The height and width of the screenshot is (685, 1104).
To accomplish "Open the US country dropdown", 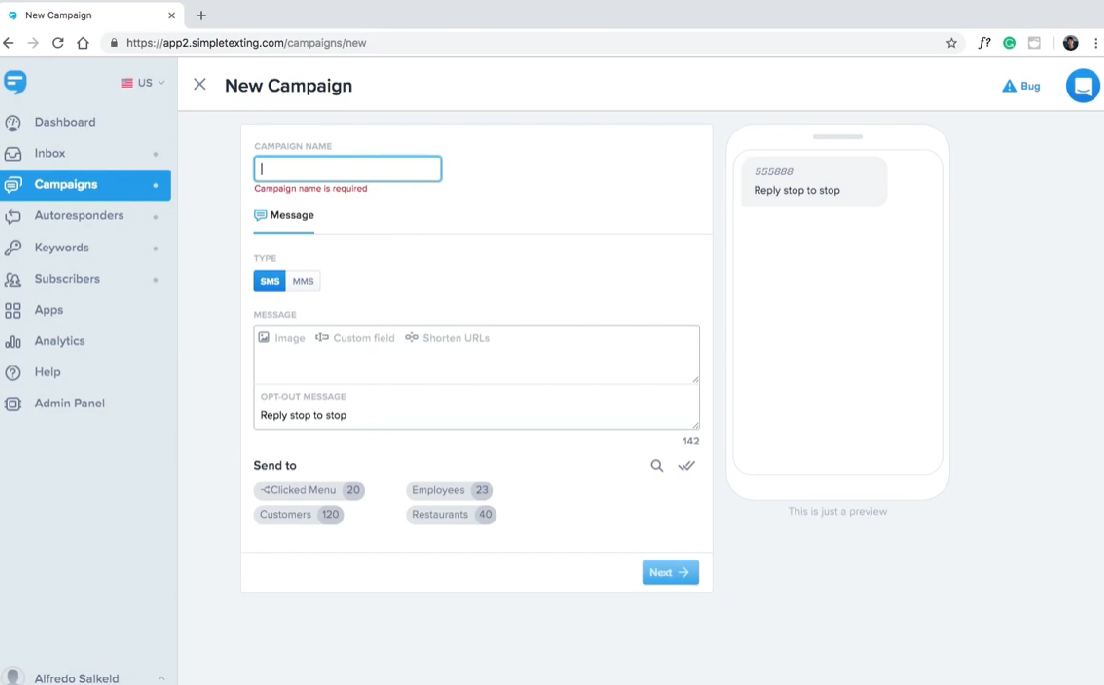I will [x=143, y=83].
